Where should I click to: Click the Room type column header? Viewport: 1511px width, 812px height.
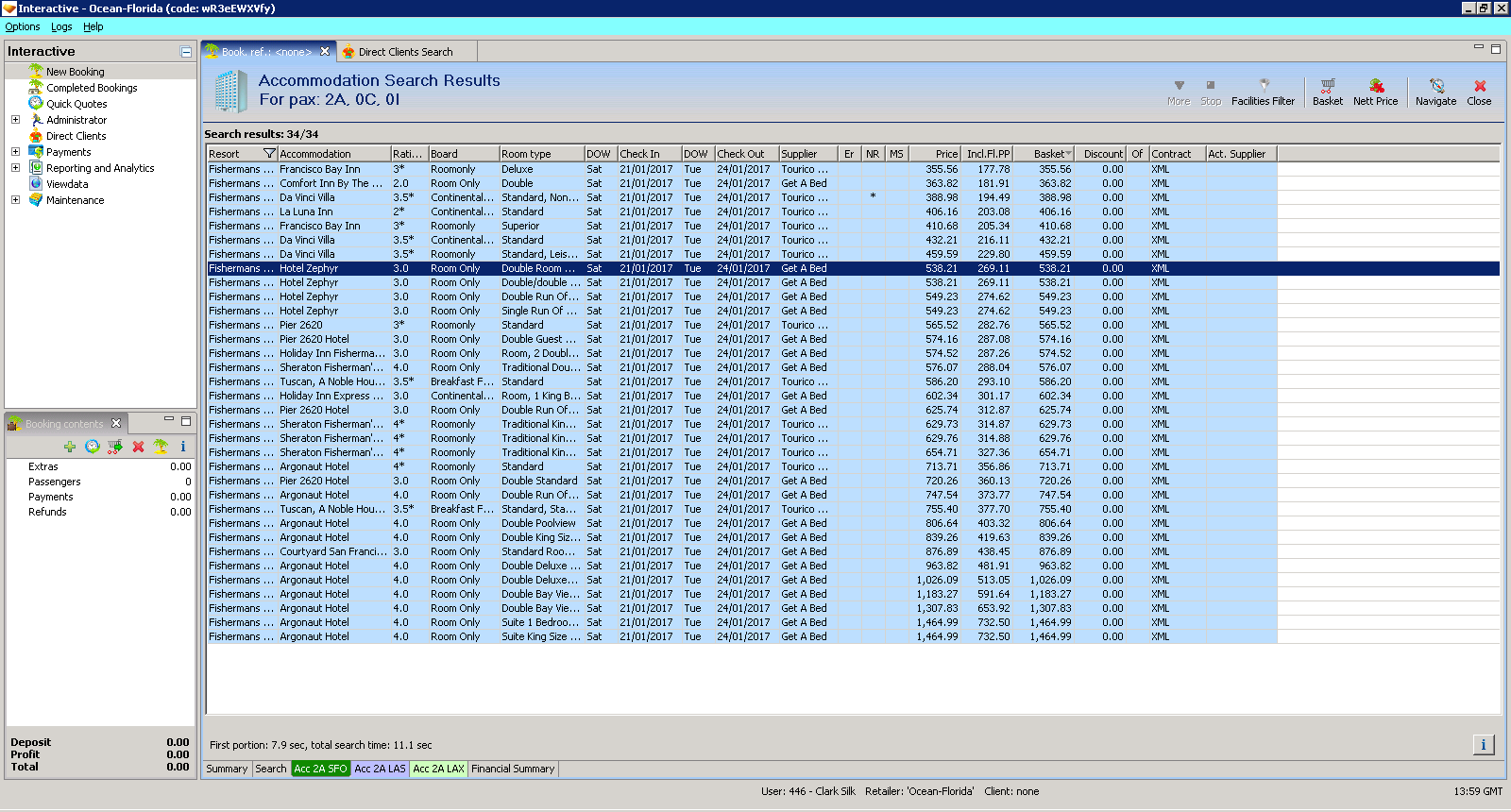coord(541,154)
